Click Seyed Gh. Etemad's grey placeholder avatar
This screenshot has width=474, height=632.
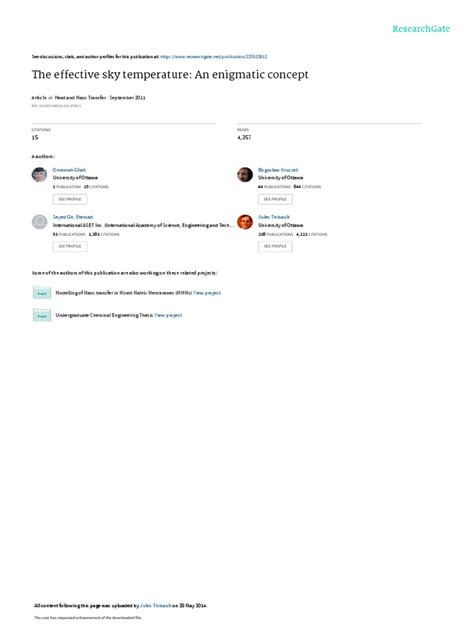(x=40, y=222)
